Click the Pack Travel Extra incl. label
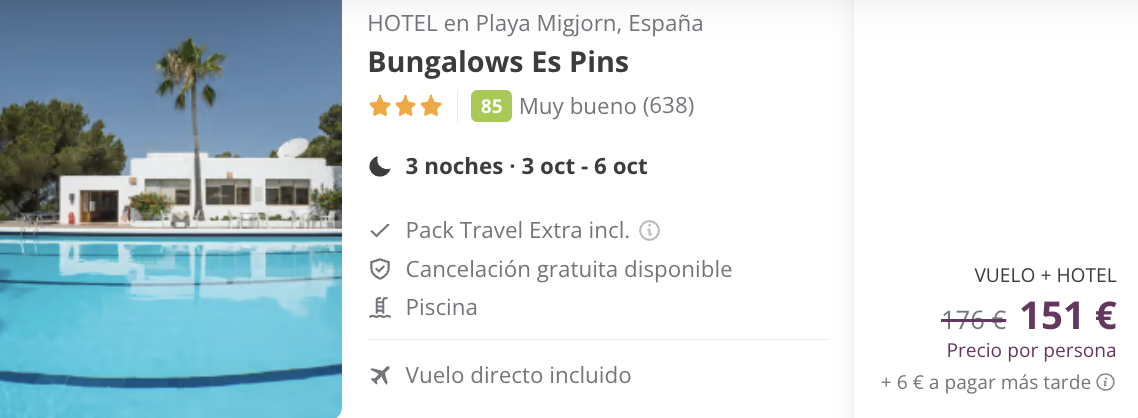This screenshot has height=418, width=1138. 517,231
